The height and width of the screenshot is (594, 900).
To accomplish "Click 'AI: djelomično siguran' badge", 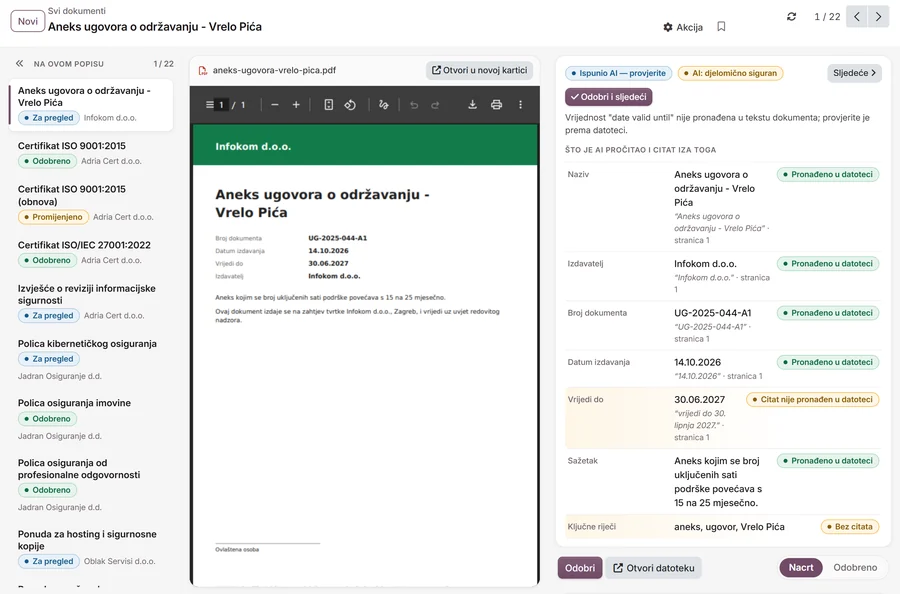I will click(x=730, y=73).
